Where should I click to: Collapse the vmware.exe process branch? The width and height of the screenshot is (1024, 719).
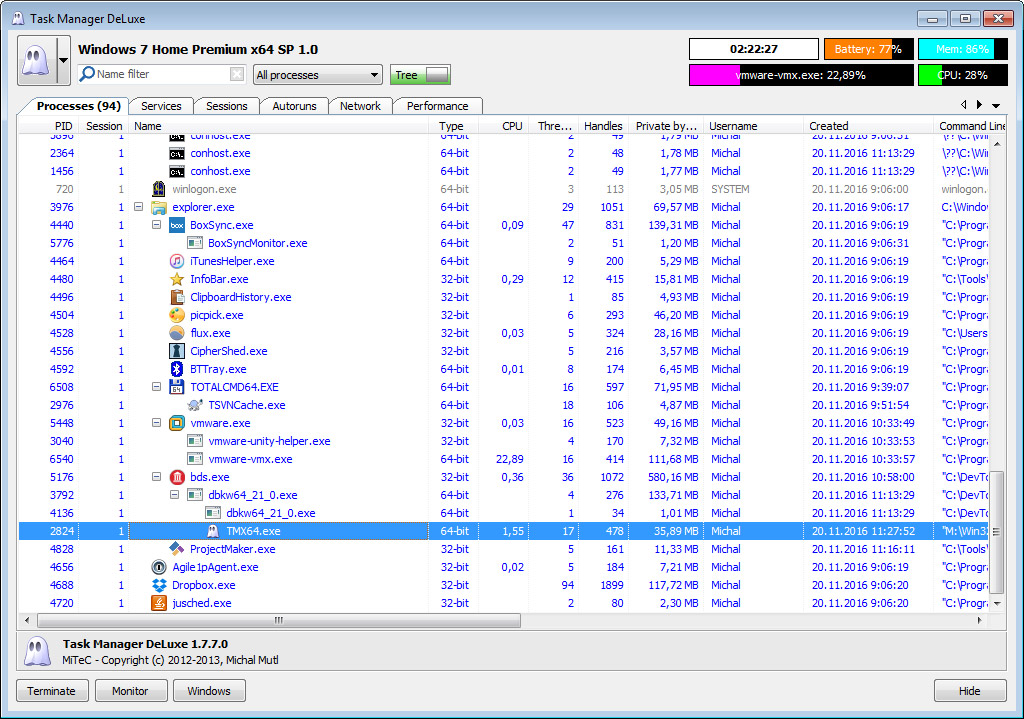click(x=156, y=423)
